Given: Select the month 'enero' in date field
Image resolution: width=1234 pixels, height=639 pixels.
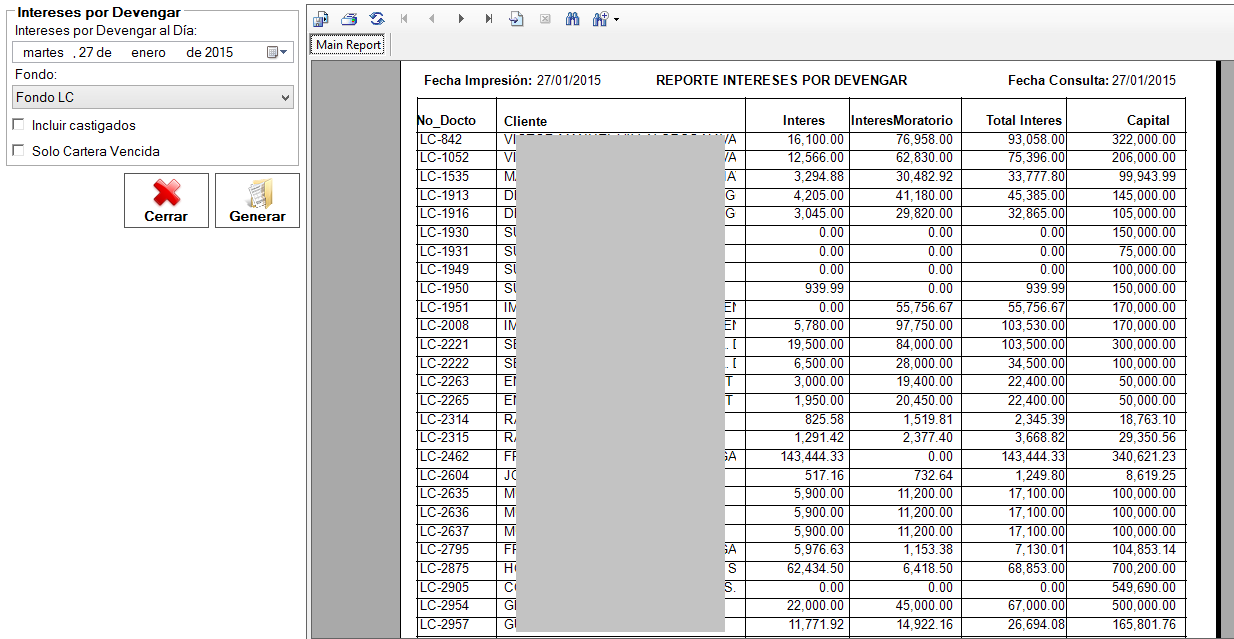Looking at the screenshot, I should coord(148,52).
